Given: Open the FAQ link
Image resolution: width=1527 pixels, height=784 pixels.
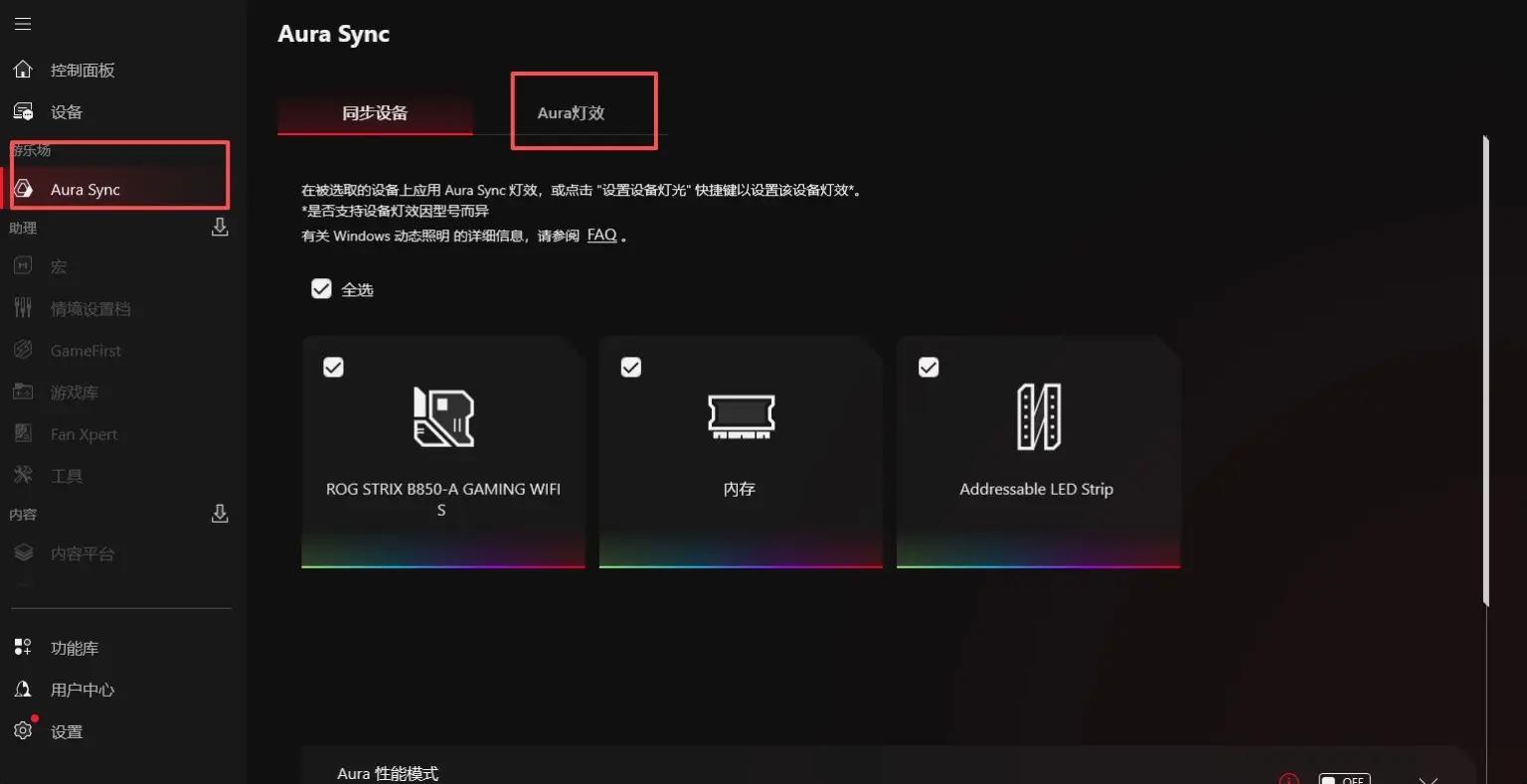Looking at the screenshot, I should coord(602,235).
